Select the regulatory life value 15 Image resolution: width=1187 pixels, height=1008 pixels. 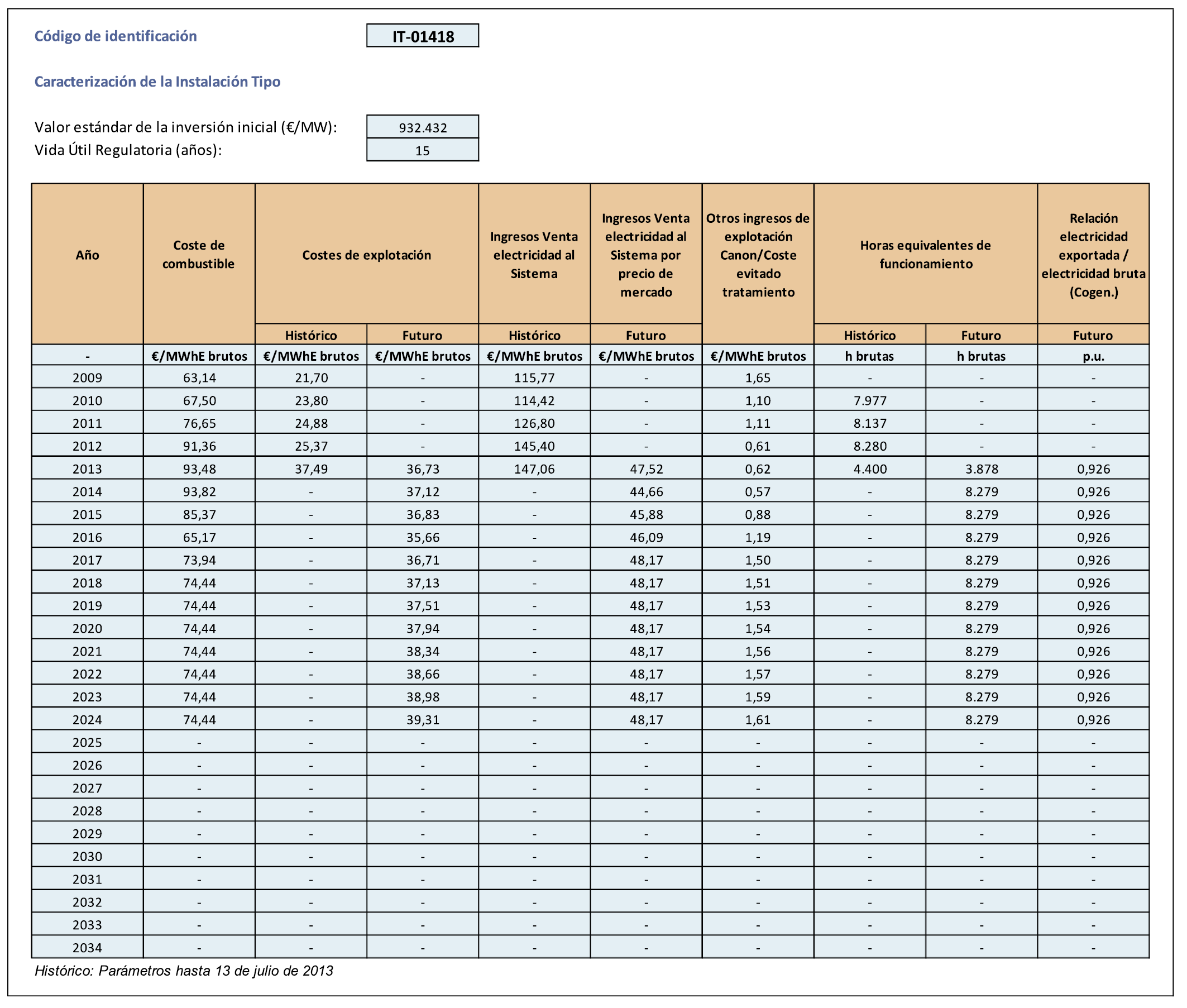coord(422,150)
